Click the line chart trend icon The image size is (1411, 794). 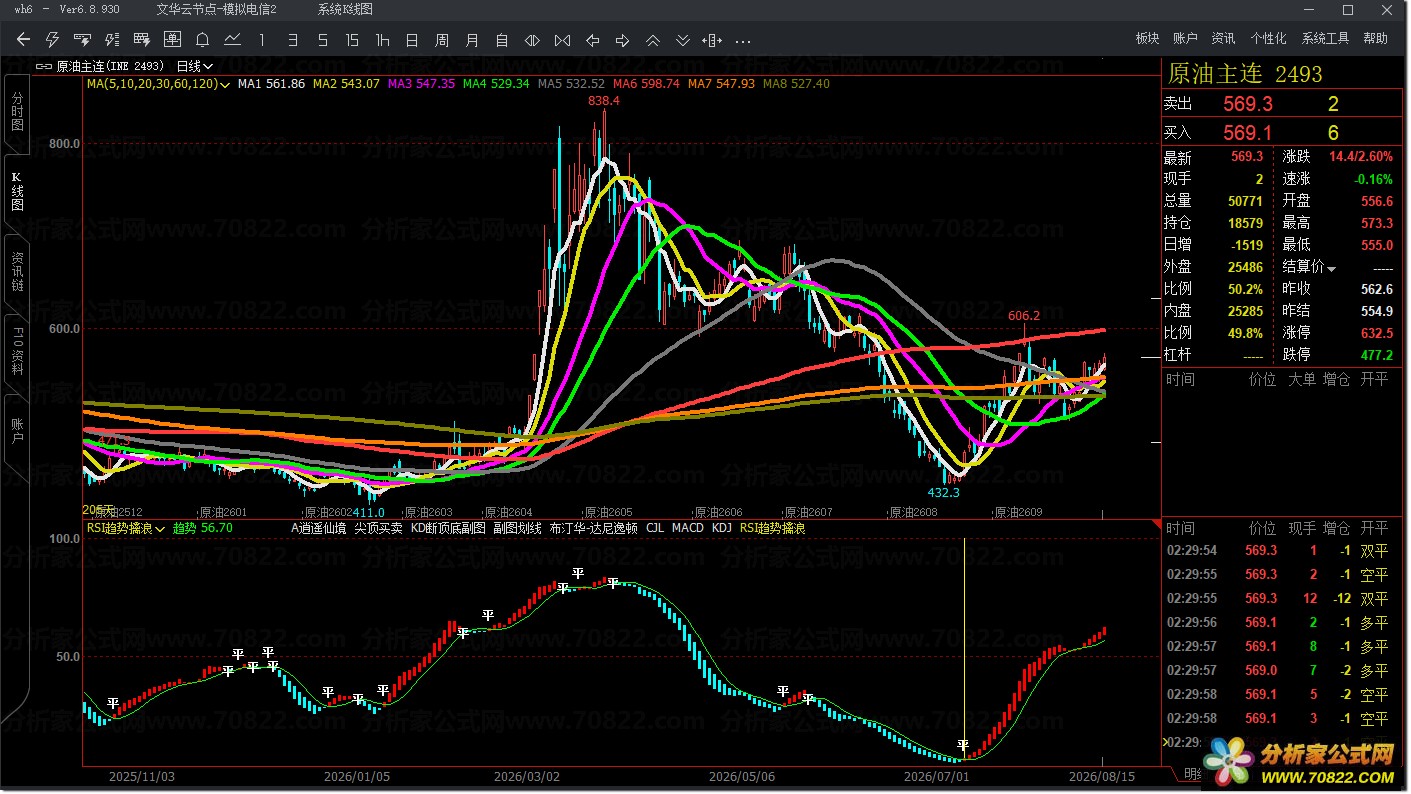click(x=232, y=40)
